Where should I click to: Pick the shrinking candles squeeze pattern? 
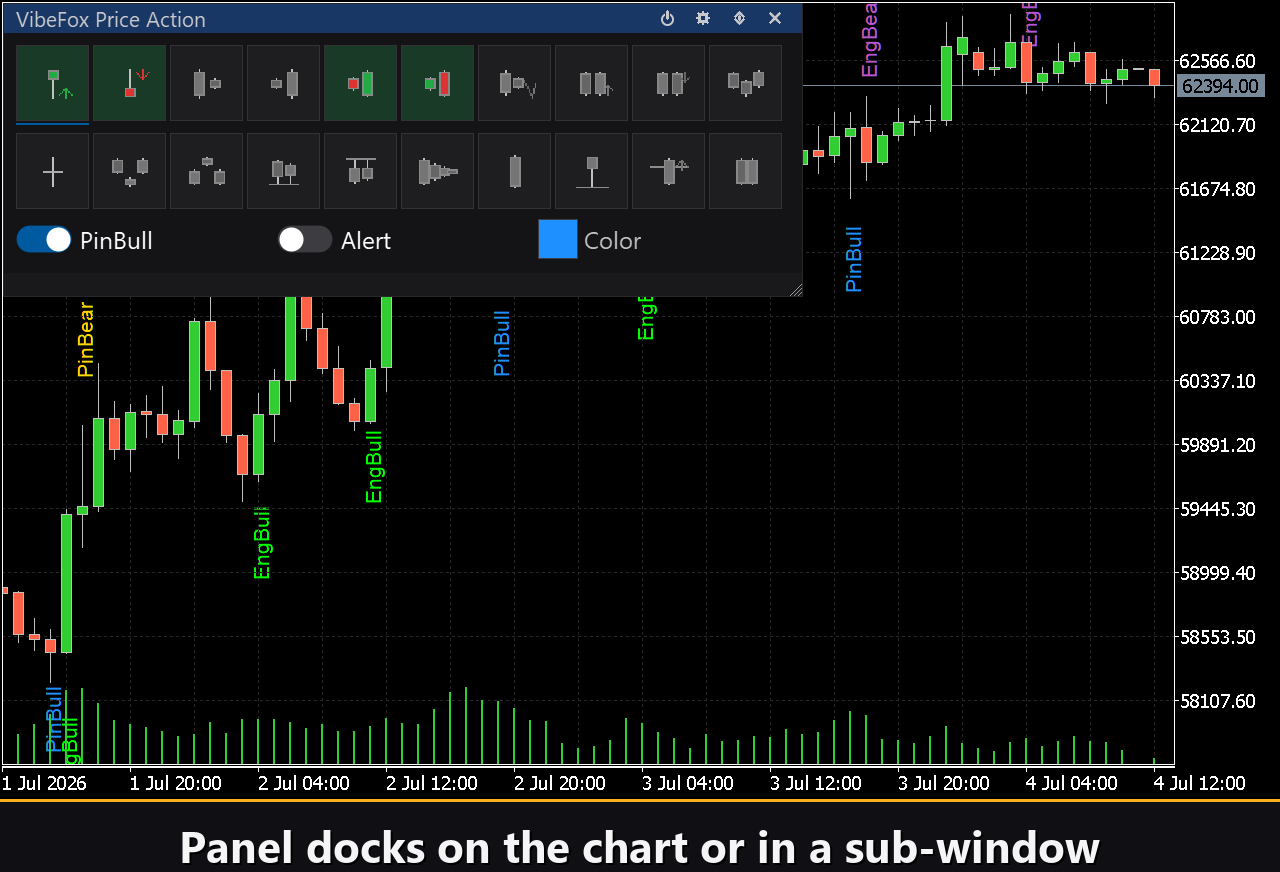[x=438, y=171]
